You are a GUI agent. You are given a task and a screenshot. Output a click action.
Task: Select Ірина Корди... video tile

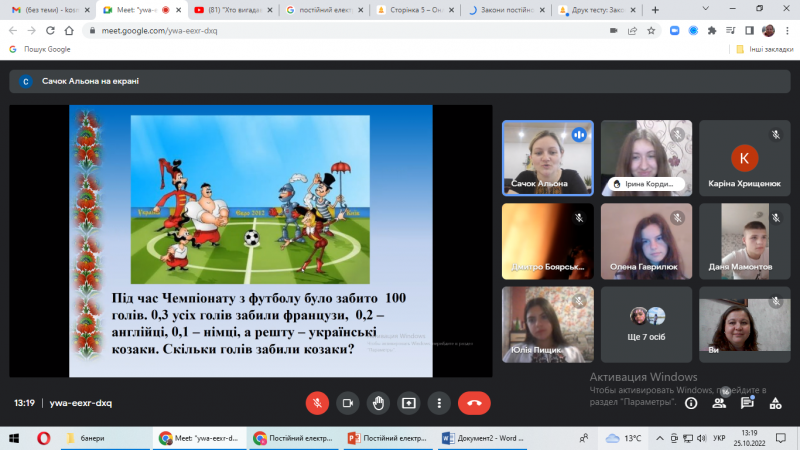646,158
